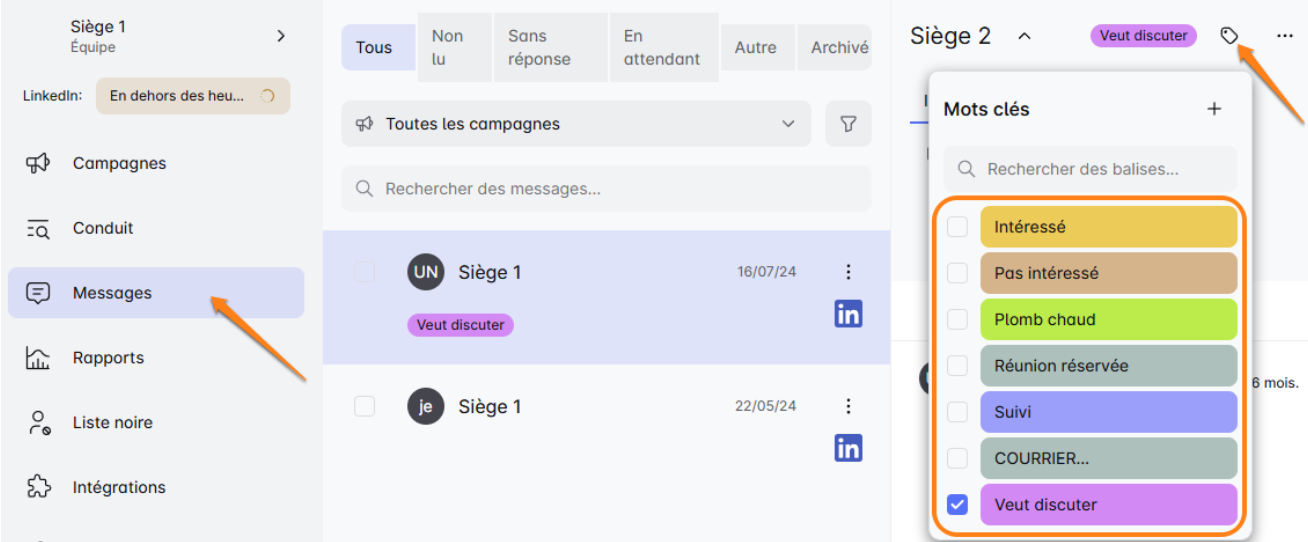Select the green Plomb chaud tag

pos(1108,320)
